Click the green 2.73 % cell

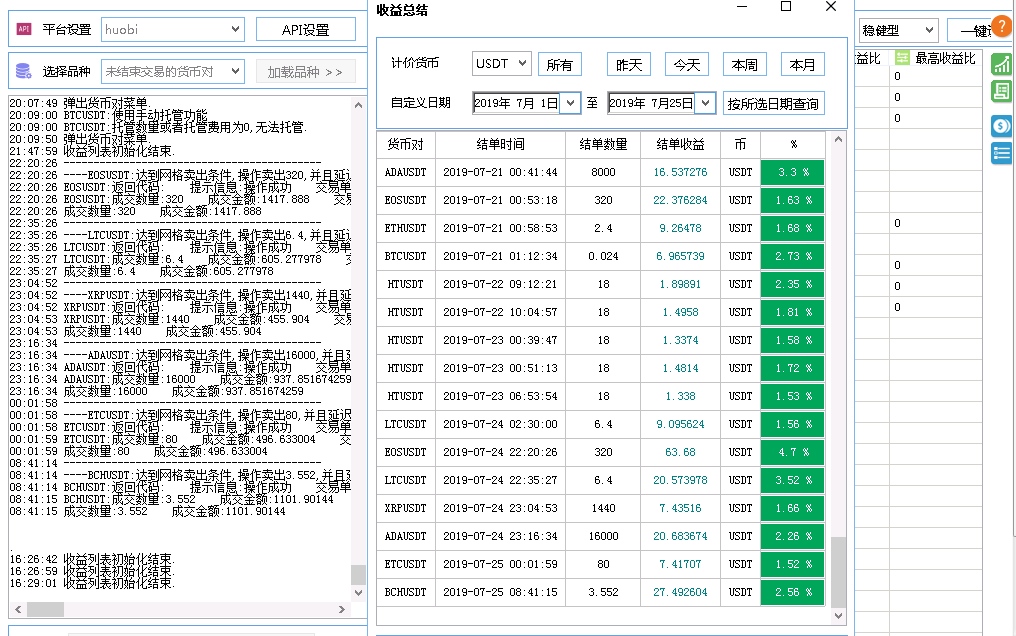point(793,256)
